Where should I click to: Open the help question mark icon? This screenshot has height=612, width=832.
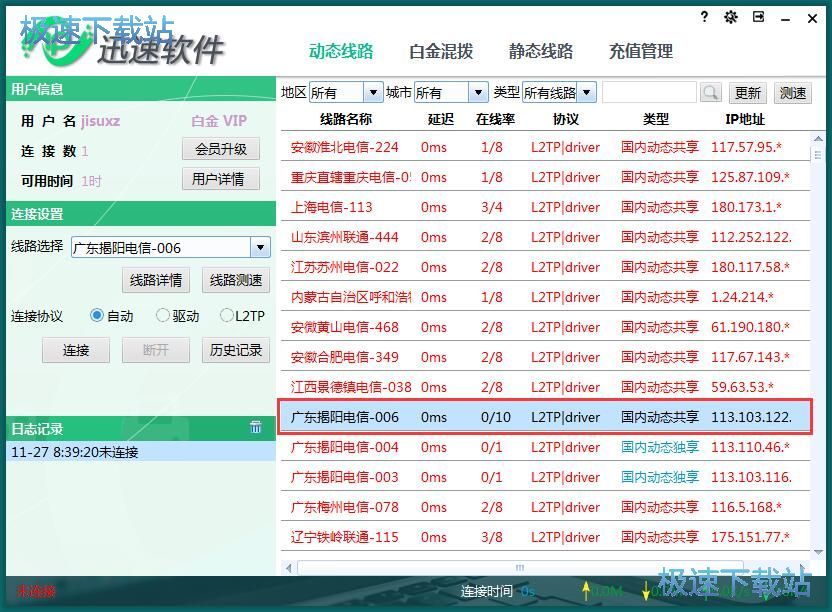703,17
